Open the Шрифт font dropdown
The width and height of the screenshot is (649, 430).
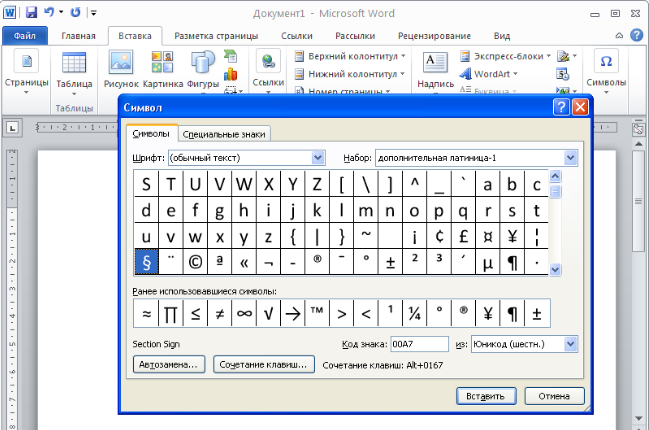click(x=317, y=158)
